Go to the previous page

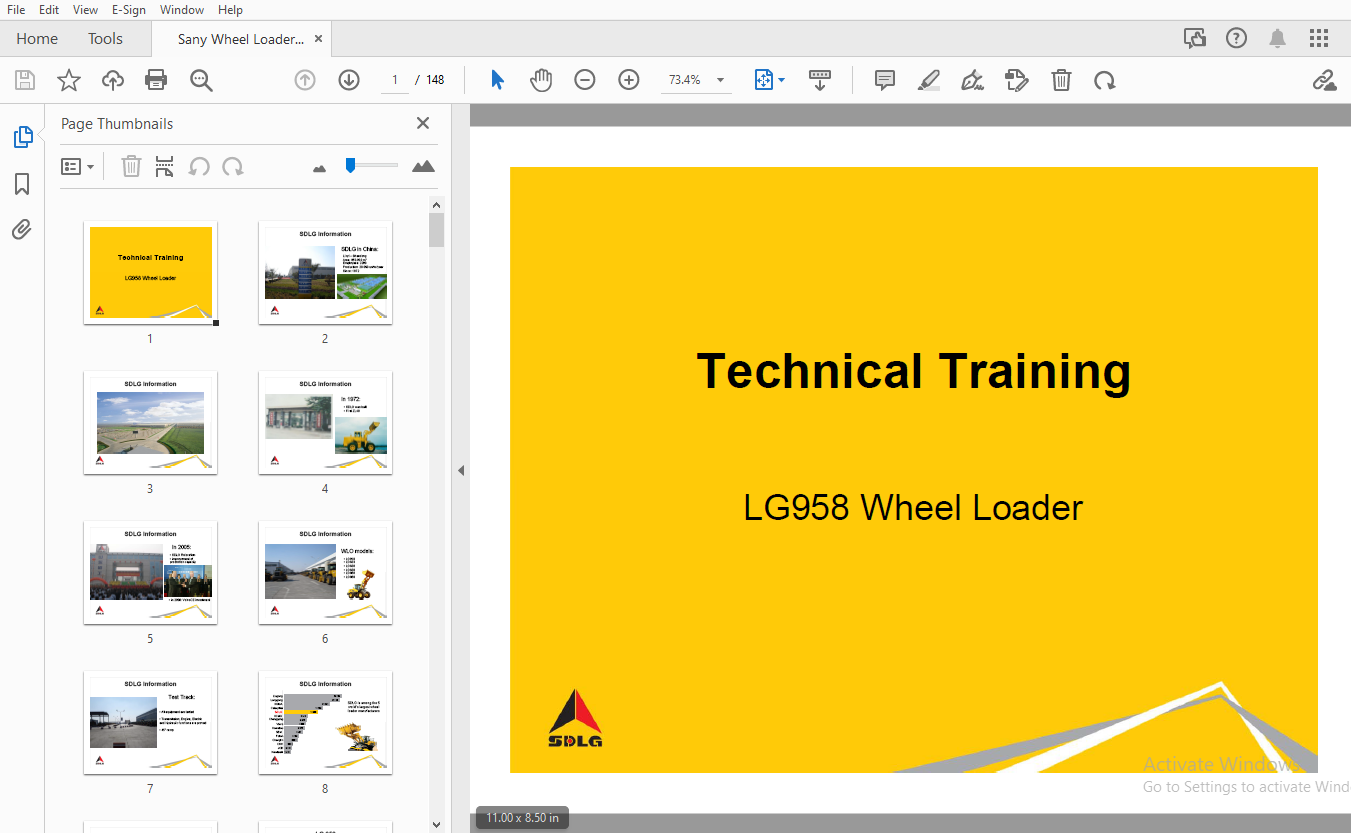305,80
